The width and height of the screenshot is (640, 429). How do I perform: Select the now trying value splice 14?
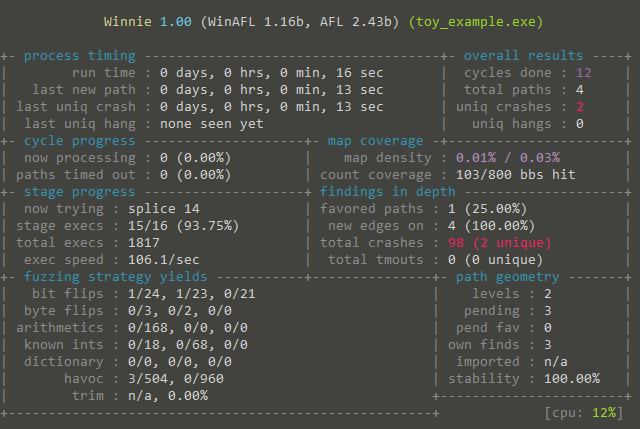point(164,209)
